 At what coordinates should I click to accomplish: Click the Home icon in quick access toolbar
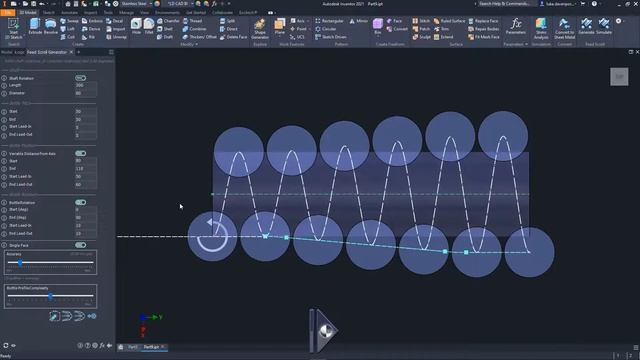tap(68, 4)
